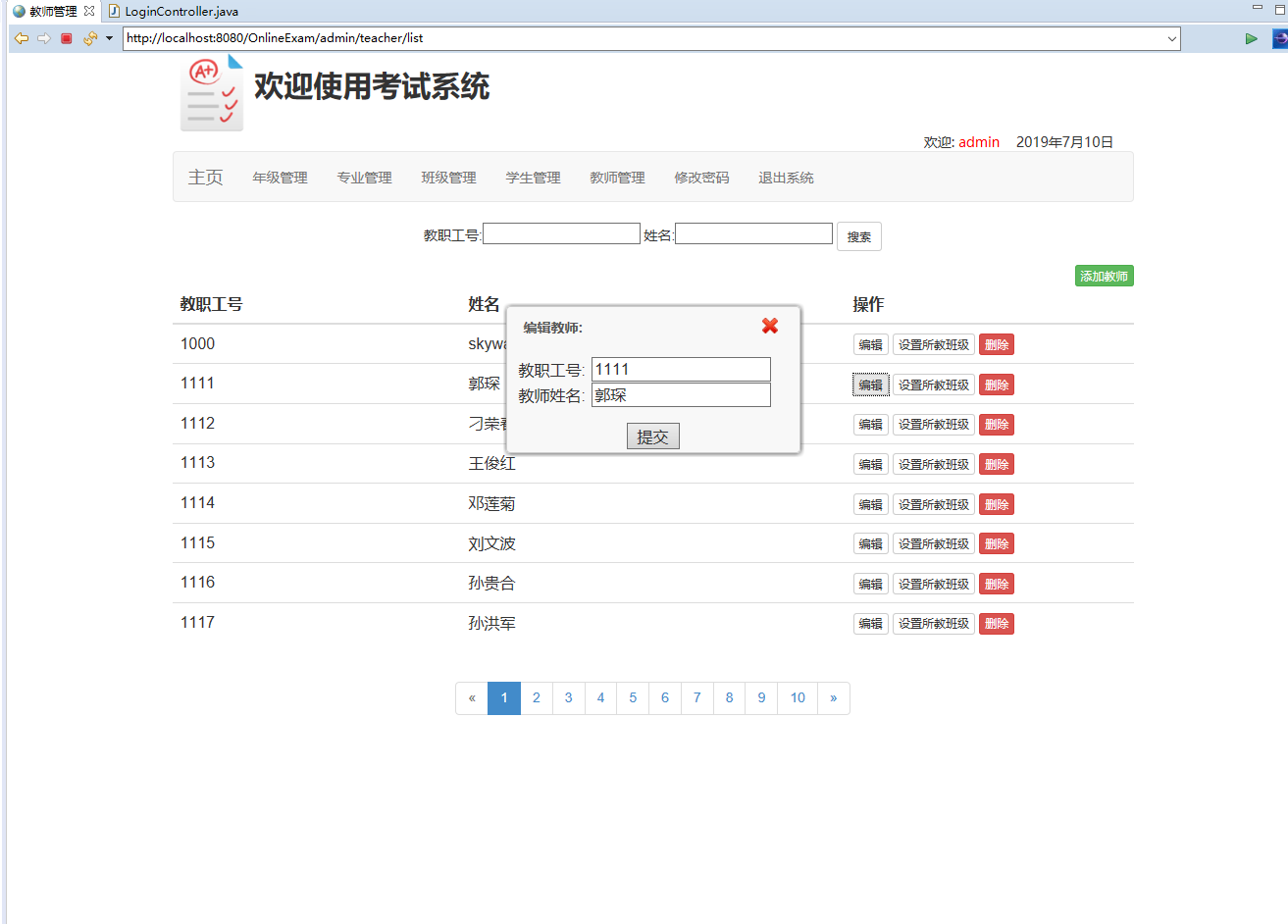Close the 教师管理 browser tab
The image size is (1288, 924).
pyautogui.click(x=89, y=11)
